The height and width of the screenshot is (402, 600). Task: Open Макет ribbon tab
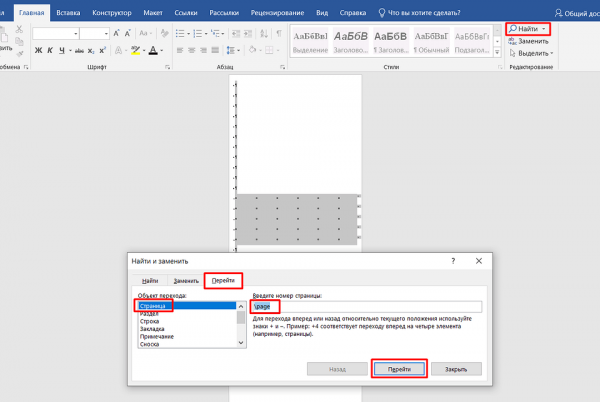[x=153, y=13]
